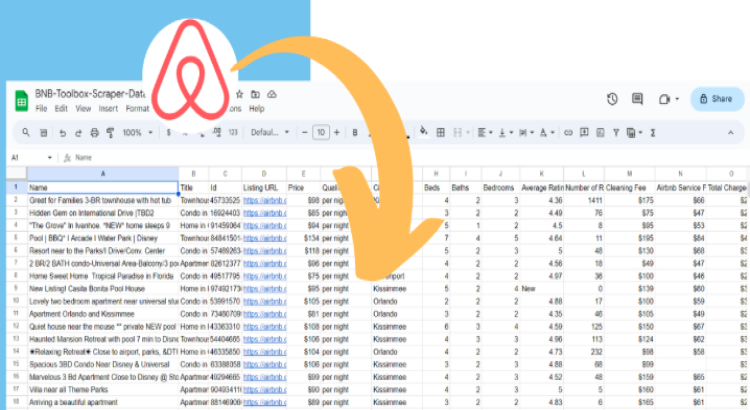Open airbnb link for Hidden Gem row
This screenshot has width=750, height=410.
coord(265,213)
